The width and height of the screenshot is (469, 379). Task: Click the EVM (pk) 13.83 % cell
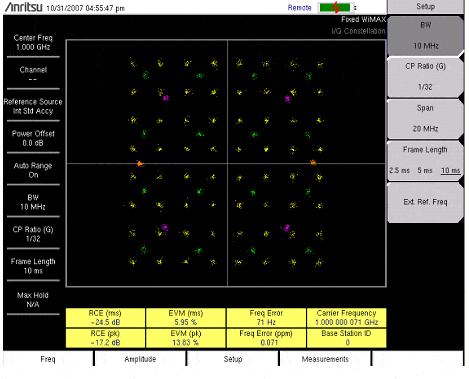point(186,338)
